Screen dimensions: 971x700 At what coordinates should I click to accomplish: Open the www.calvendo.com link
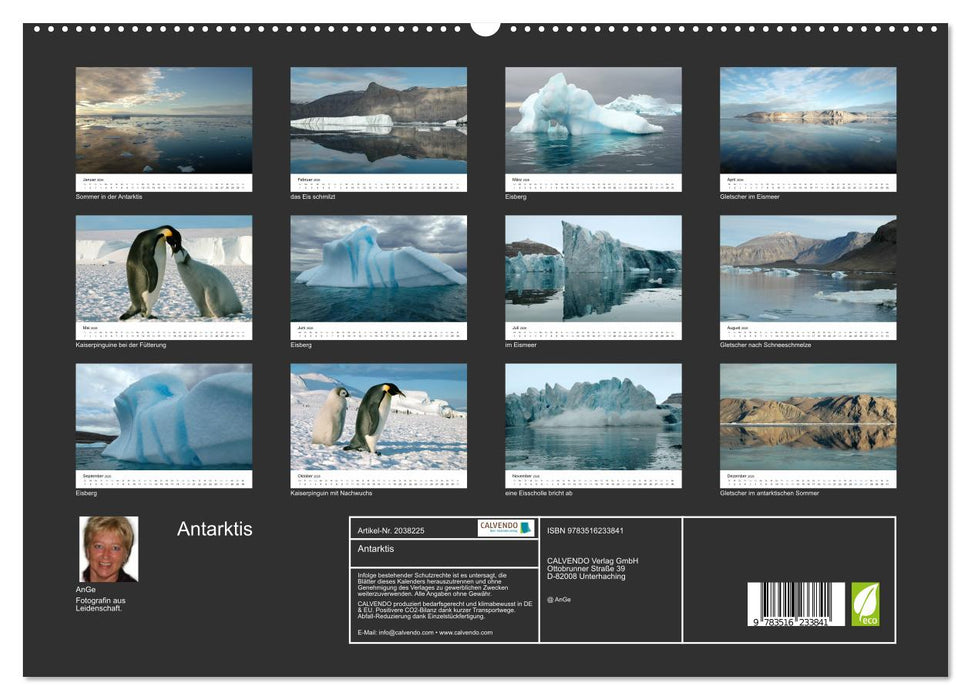point(465,631)
